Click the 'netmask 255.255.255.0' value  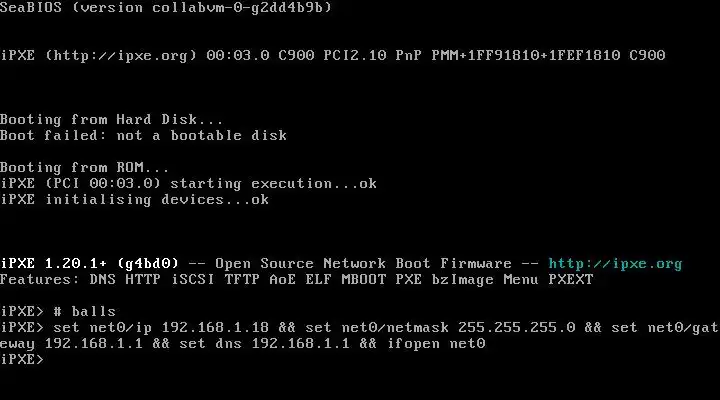[x=481, y=327]
